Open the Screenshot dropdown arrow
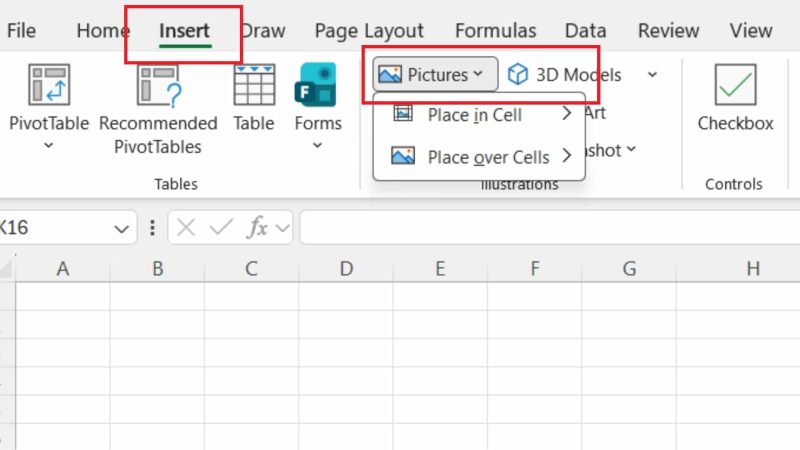The width and height of the screenshot is (800, 450). click(x=631, y=149)
